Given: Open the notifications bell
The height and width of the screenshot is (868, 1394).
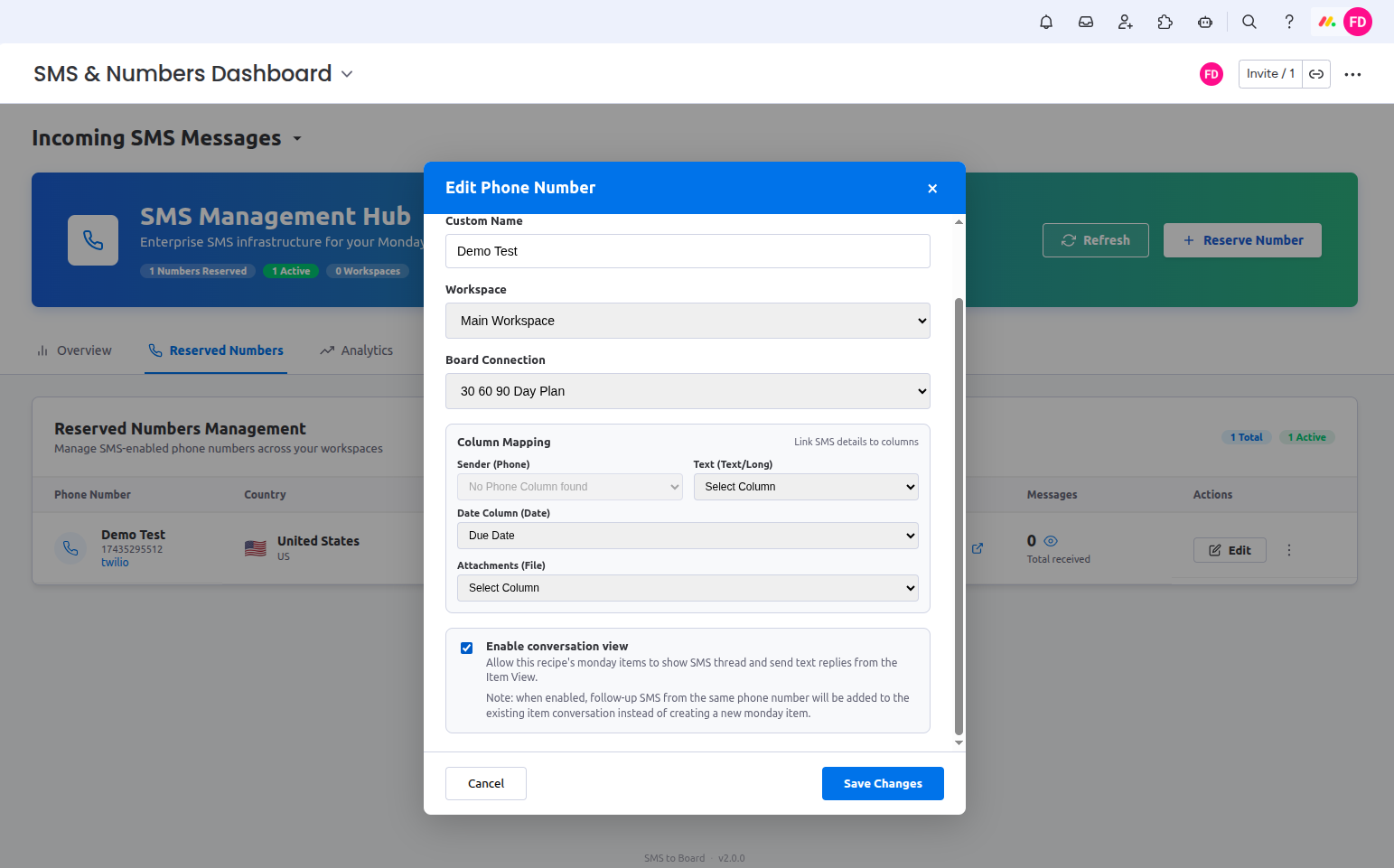Looking at the screenshot, I should [x=1046, y=22].
